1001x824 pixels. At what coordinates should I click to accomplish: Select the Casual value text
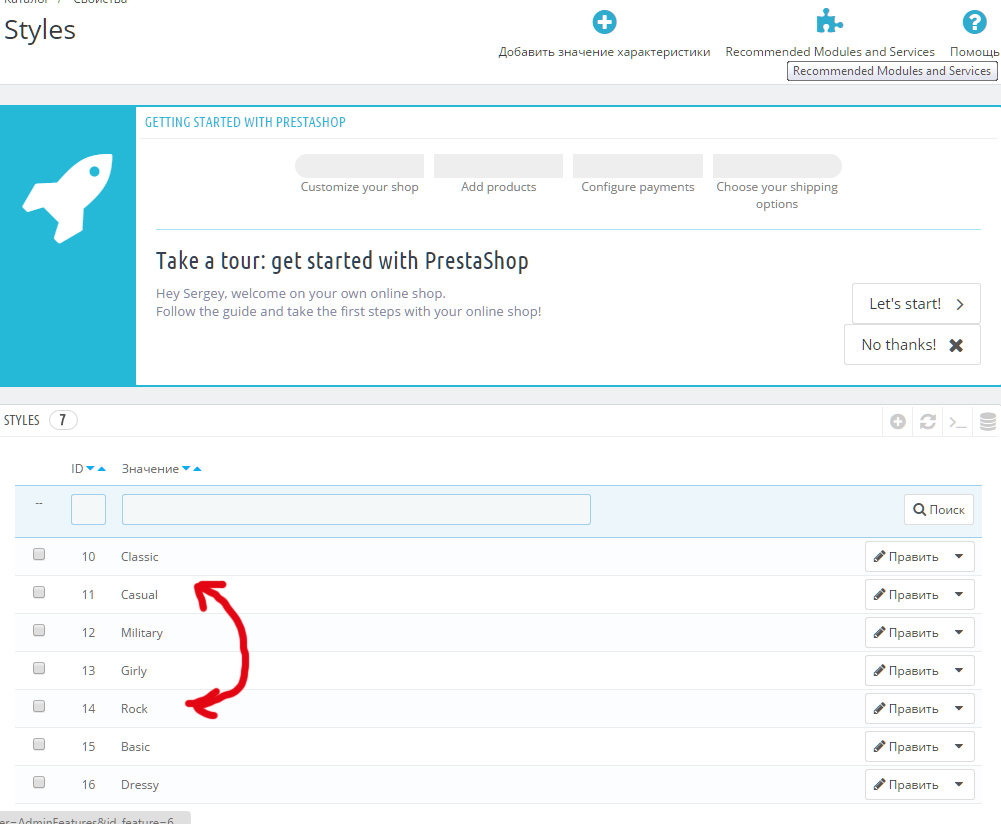pyautogui.click(x=139, y=595)
